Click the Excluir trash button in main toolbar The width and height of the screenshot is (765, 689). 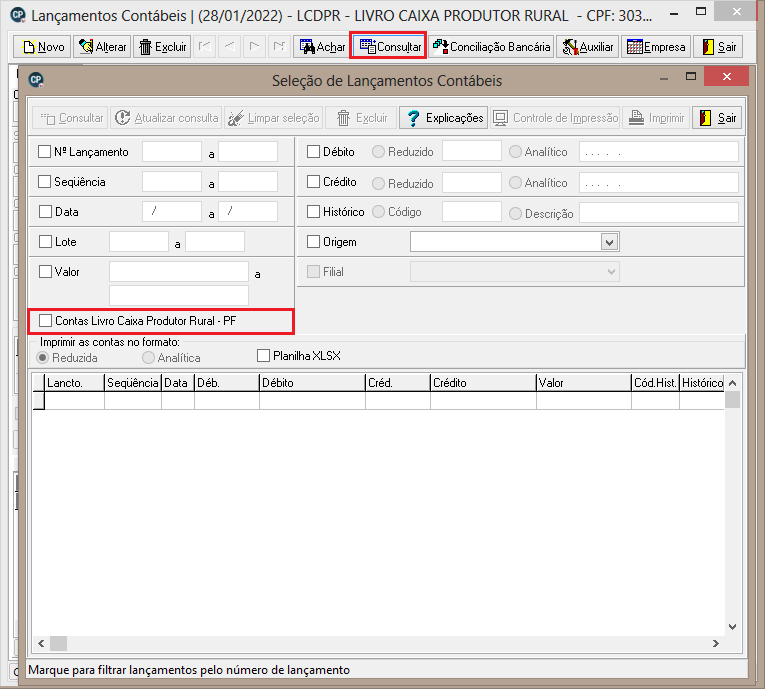(162, 47)
